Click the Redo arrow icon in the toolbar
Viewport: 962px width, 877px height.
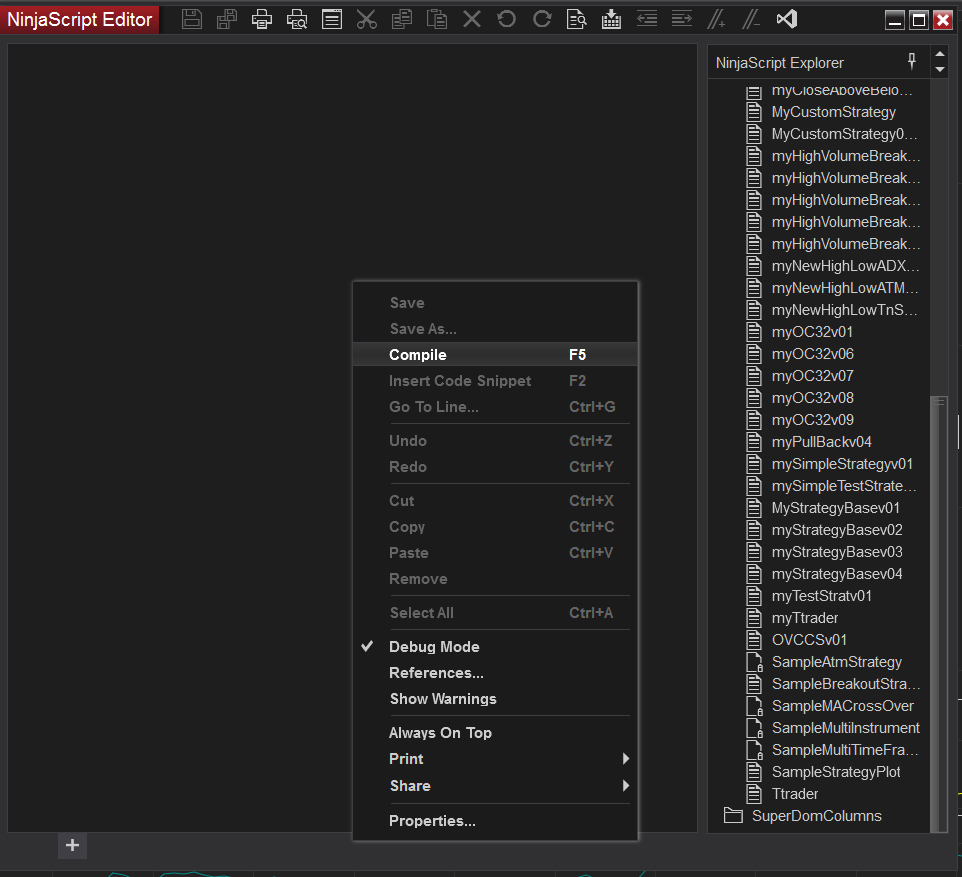pos(541,19)
